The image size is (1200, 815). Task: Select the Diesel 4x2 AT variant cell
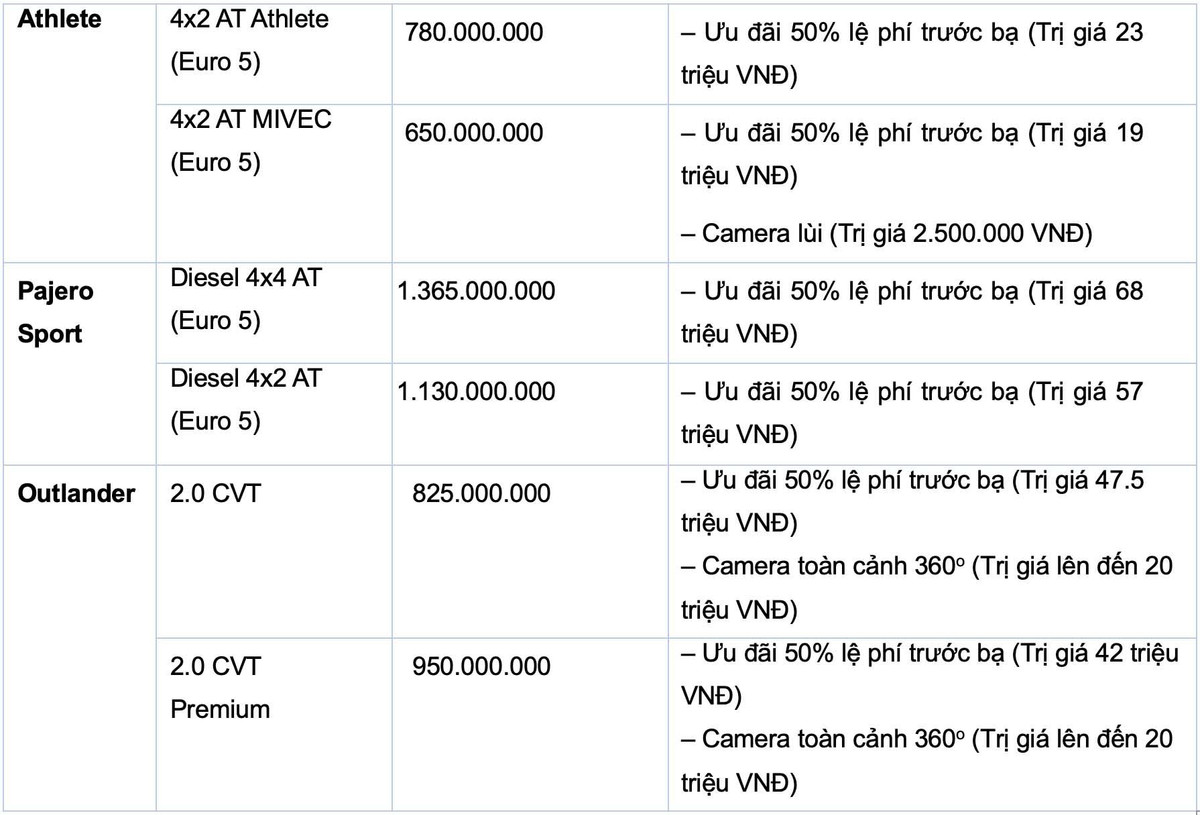click(x=245, y=399)
